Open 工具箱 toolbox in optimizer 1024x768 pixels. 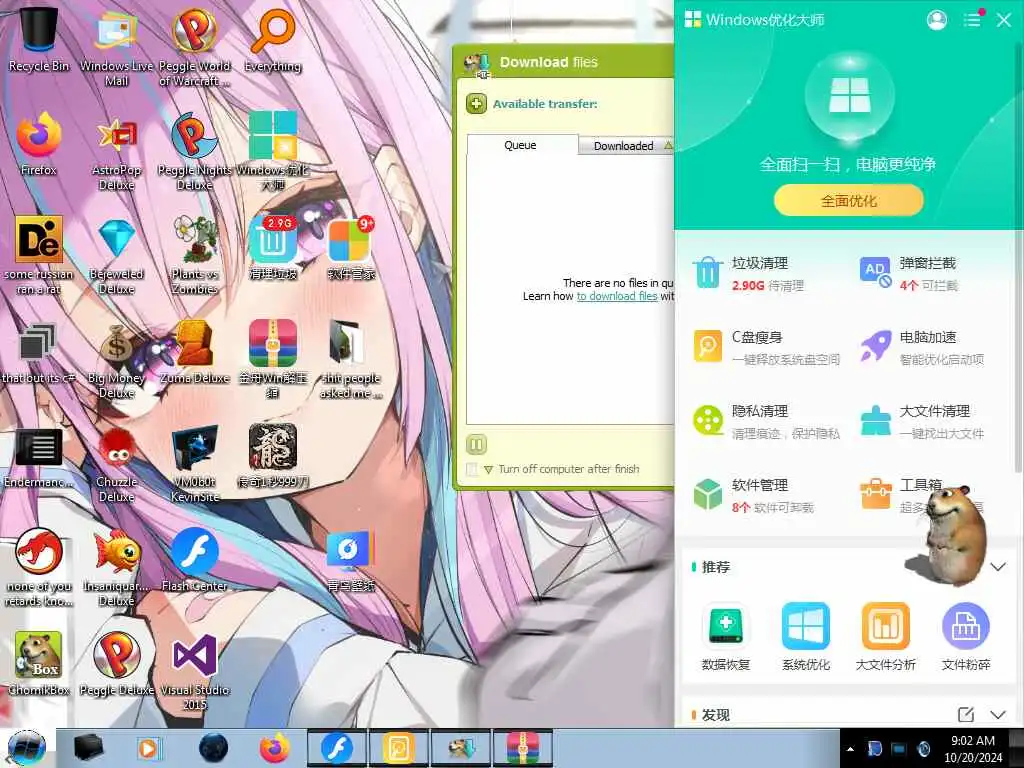click(x=901, y=494)
